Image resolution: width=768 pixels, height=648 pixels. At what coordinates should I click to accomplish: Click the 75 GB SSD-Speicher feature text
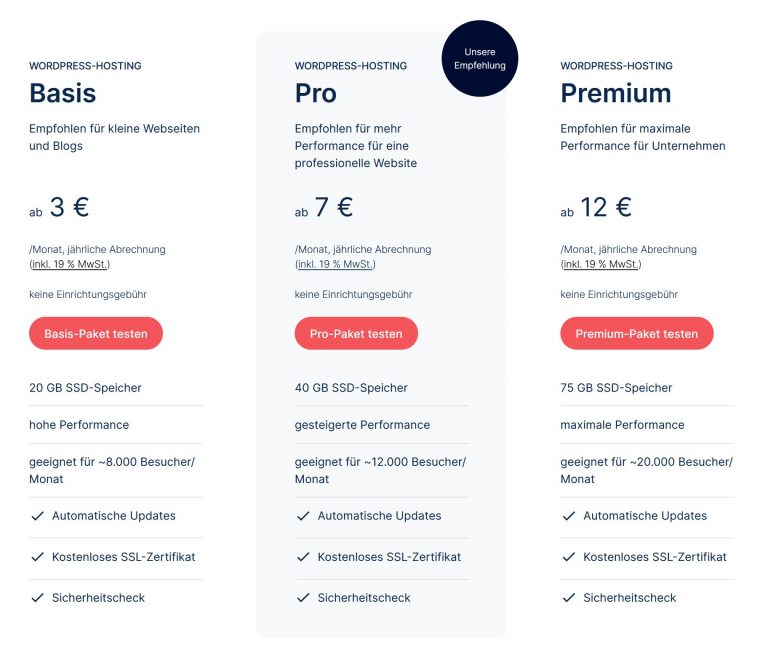[616, 388]
